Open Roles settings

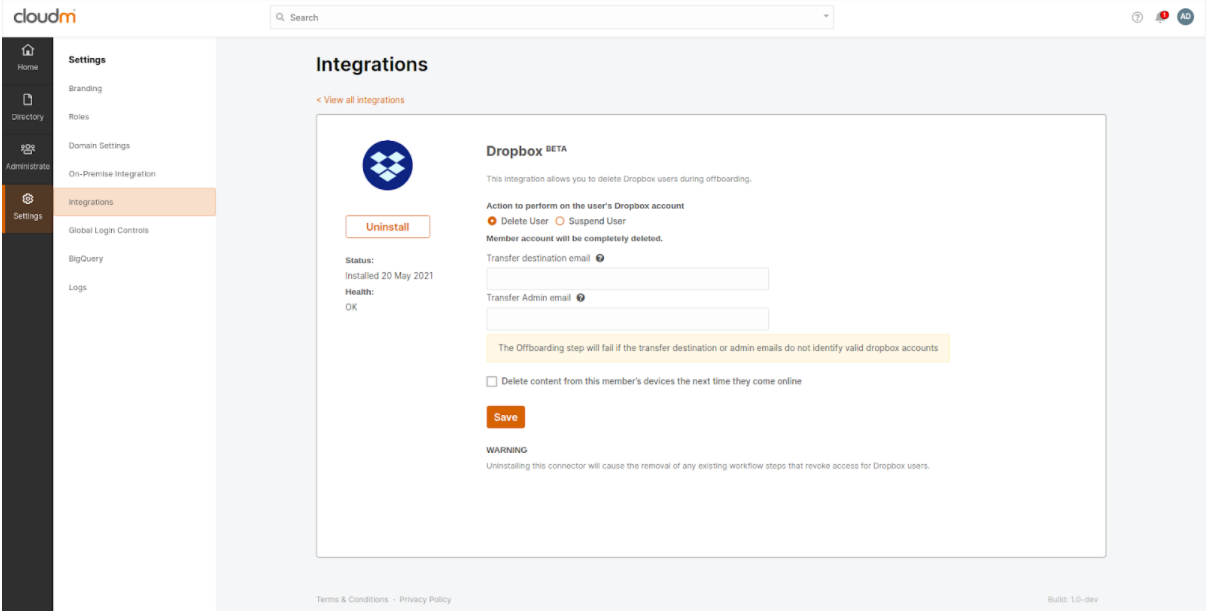pyautogui.click(x=79, y=117)
